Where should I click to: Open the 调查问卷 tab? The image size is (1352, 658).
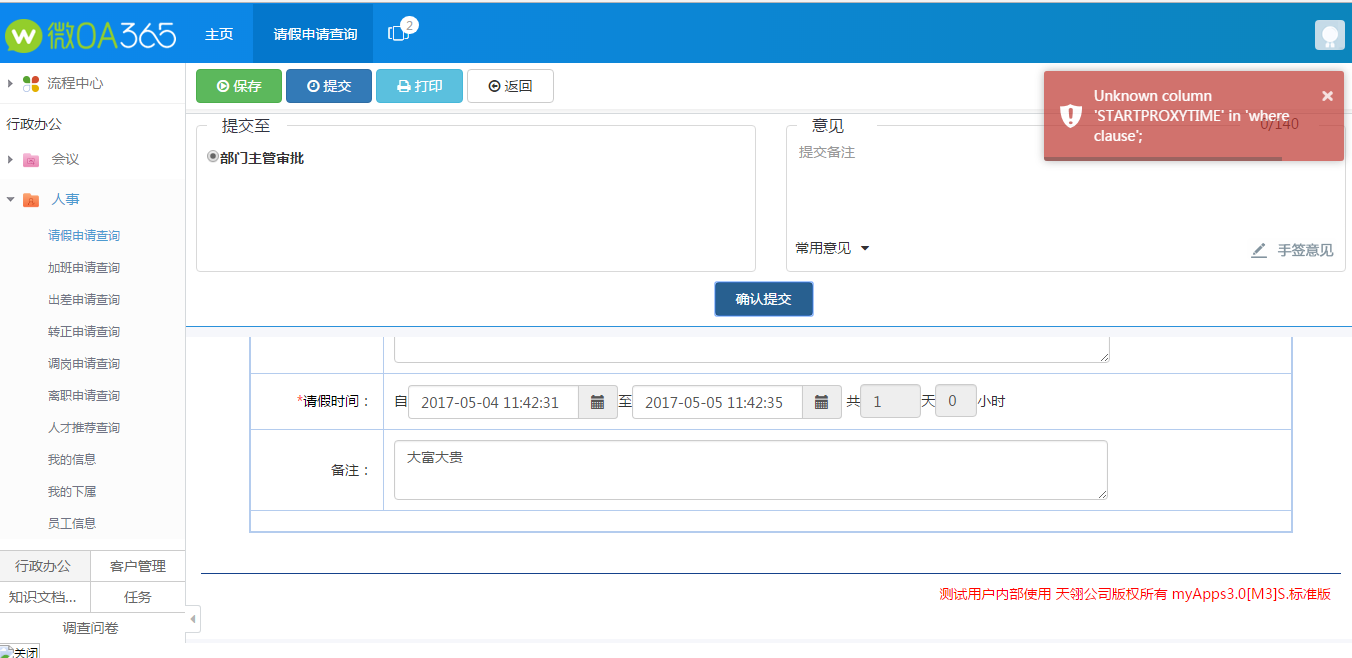[91, 628]
